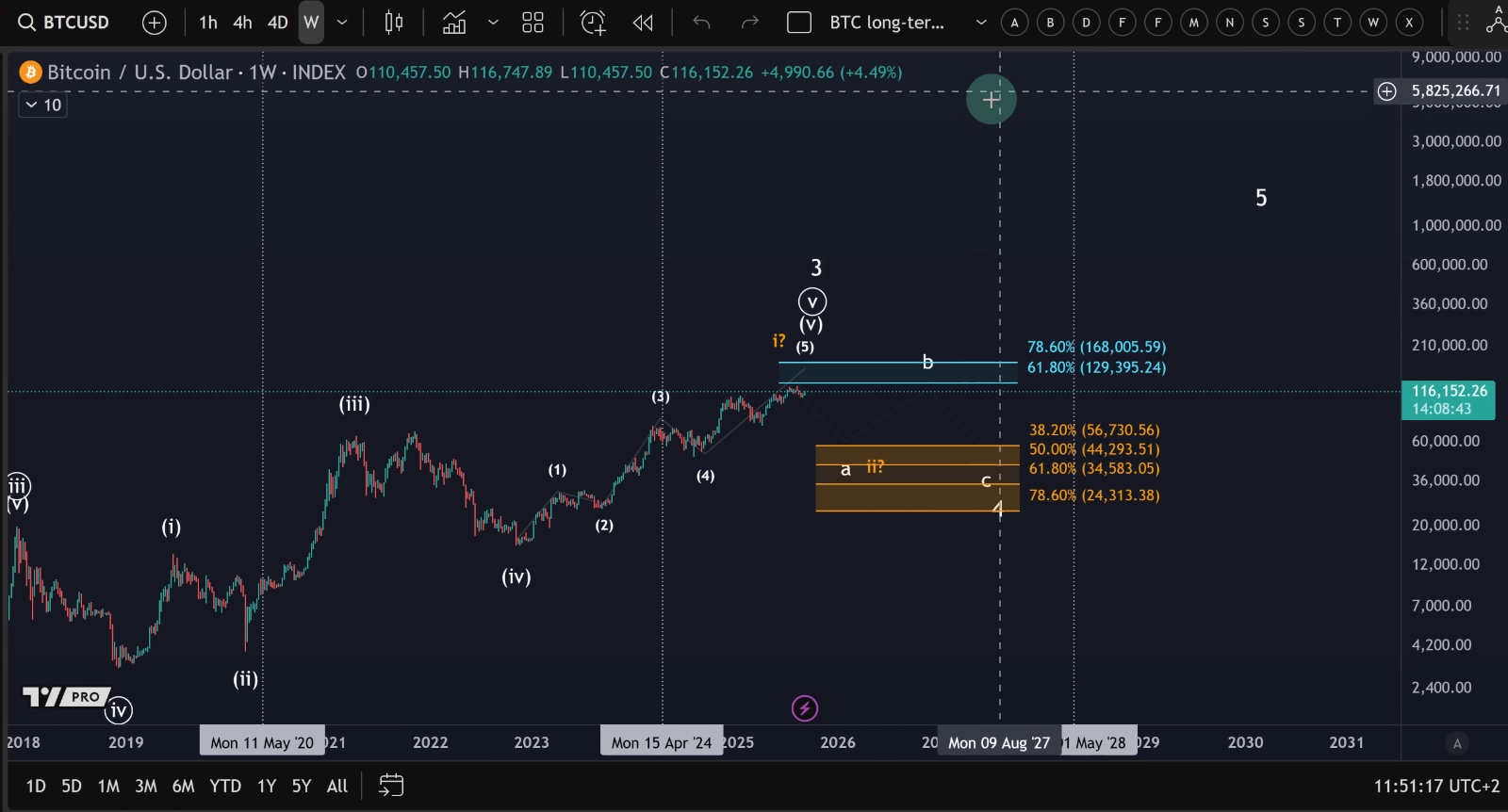
Task: Select the YTD date range
Action: (x=225, y=786)
